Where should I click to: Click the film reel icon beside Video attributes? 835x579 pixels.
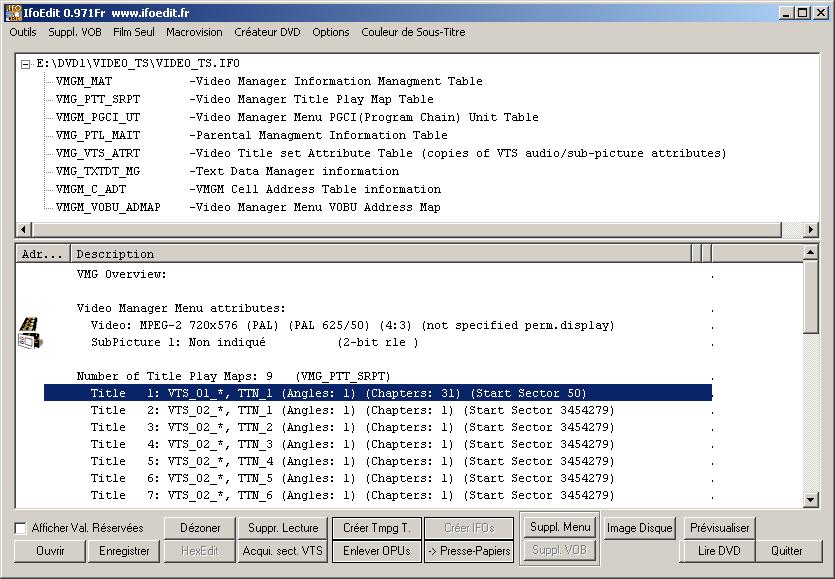pos(29,326)
